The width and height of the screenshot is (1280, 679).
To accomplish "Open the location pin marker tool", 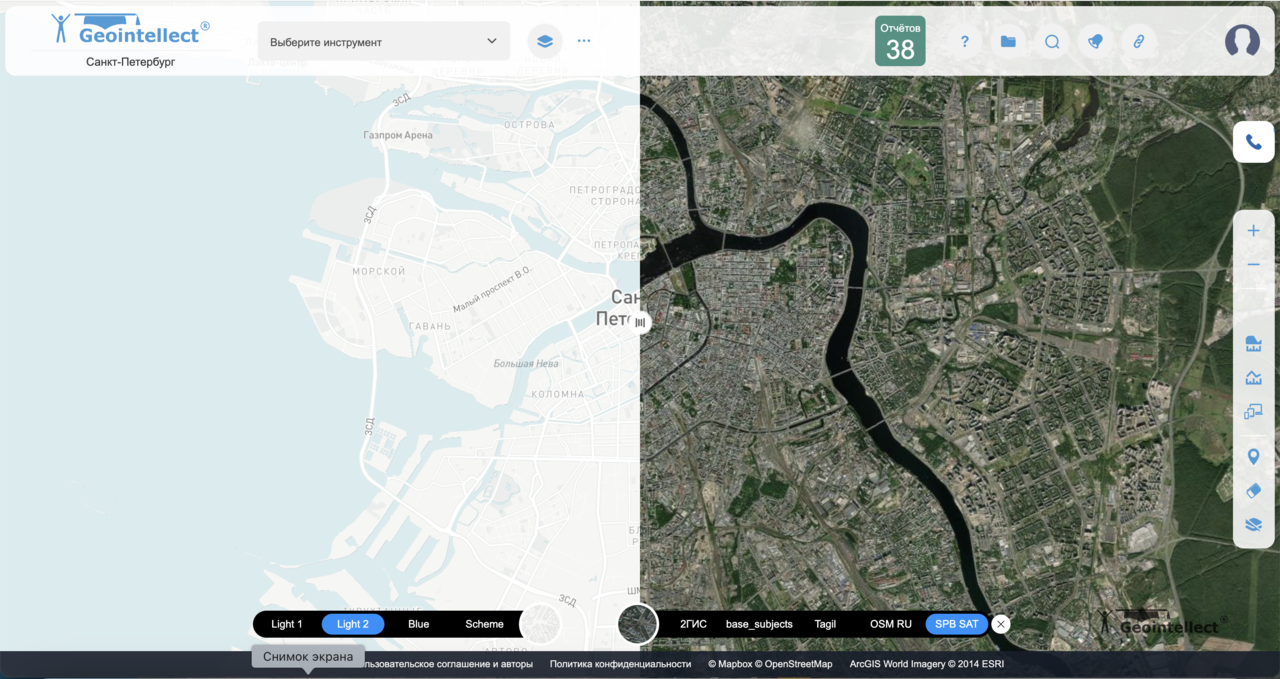I will (x=1254, y=457).
